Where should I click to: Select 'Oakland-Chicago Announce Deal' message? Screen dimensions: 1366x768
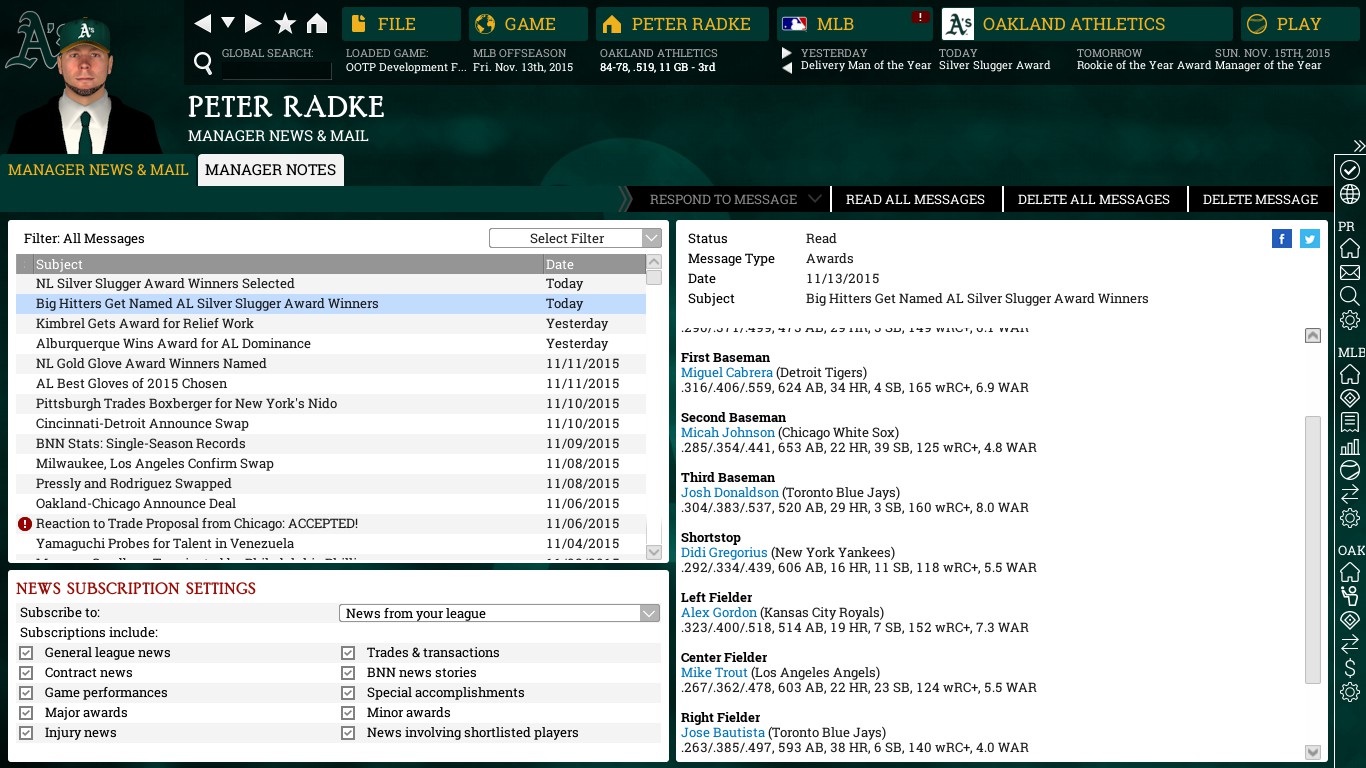tap(330, 504)
